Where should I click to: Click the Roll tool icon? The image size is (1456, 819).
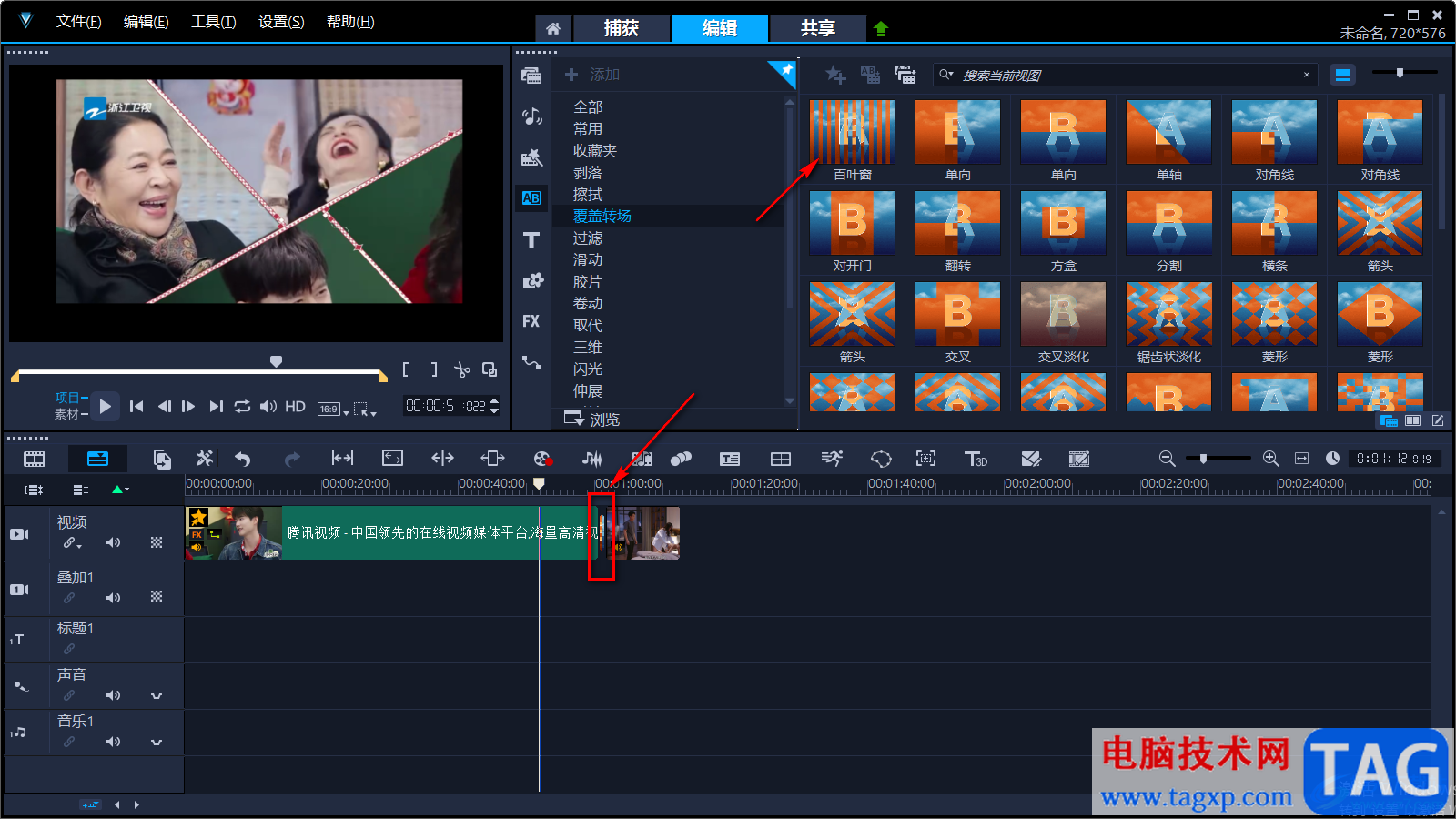tap(442, 458)
